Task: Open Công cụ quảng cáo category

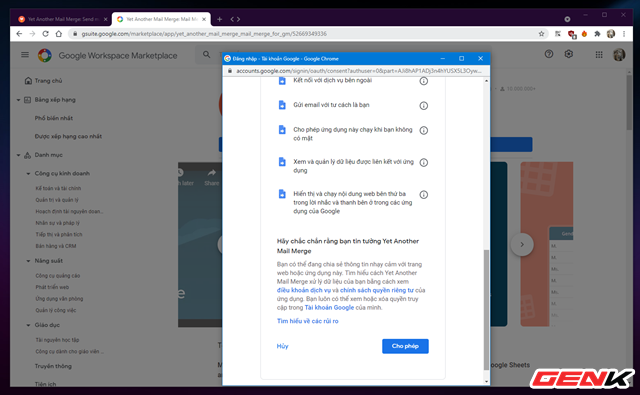Action: (58, 276)
